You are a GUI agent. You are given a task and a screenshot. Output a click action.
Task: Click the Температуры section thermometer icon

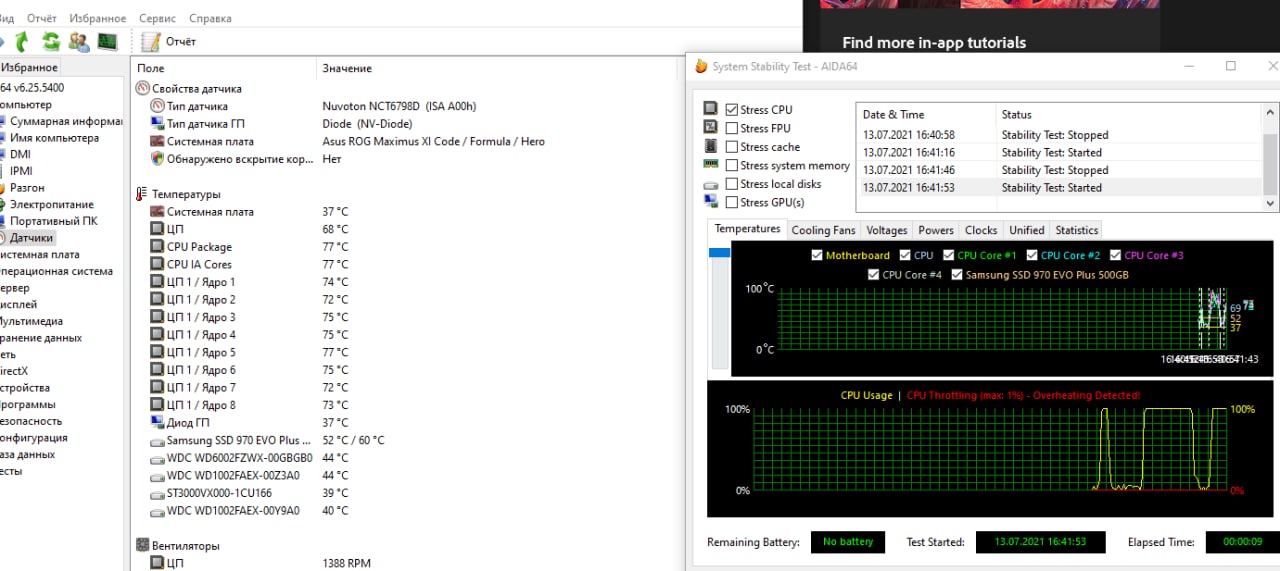point(142,194)
